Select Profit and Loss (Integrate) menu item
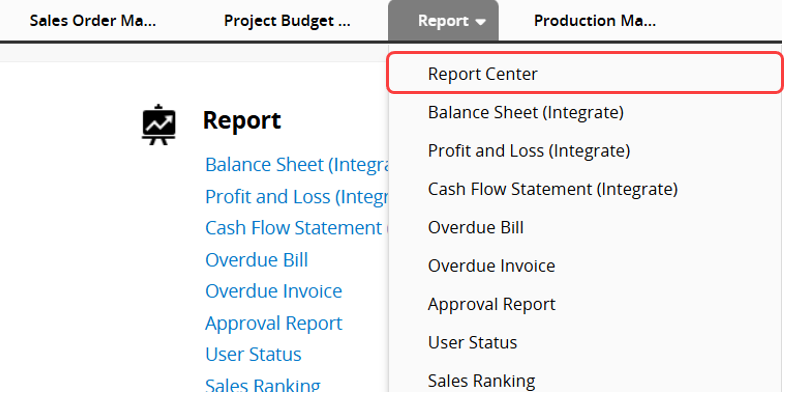The image size is (787, 416). [528, 150]
